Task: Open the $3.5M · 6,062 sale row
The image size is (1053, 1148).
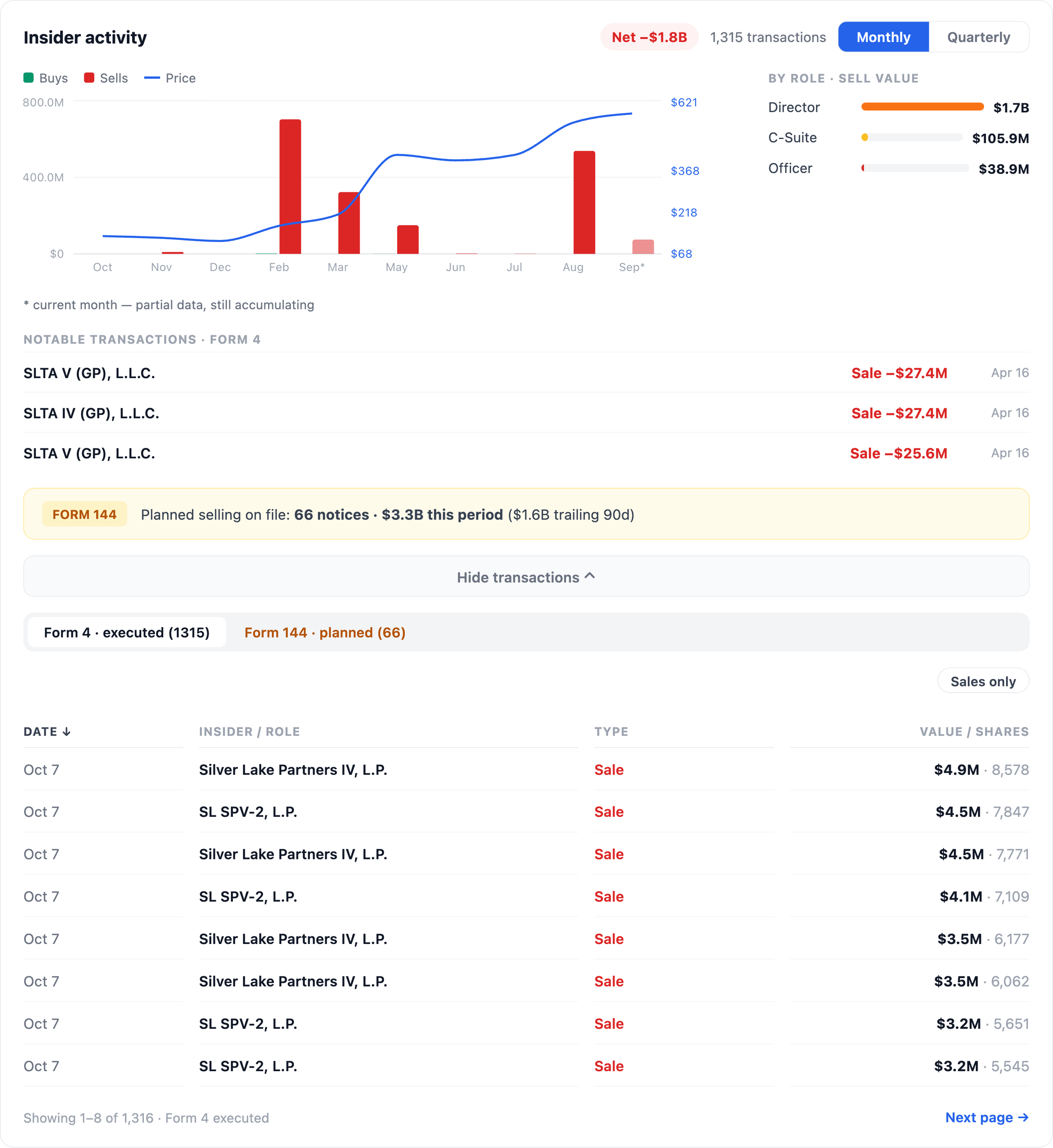Action: click(526, 981)
